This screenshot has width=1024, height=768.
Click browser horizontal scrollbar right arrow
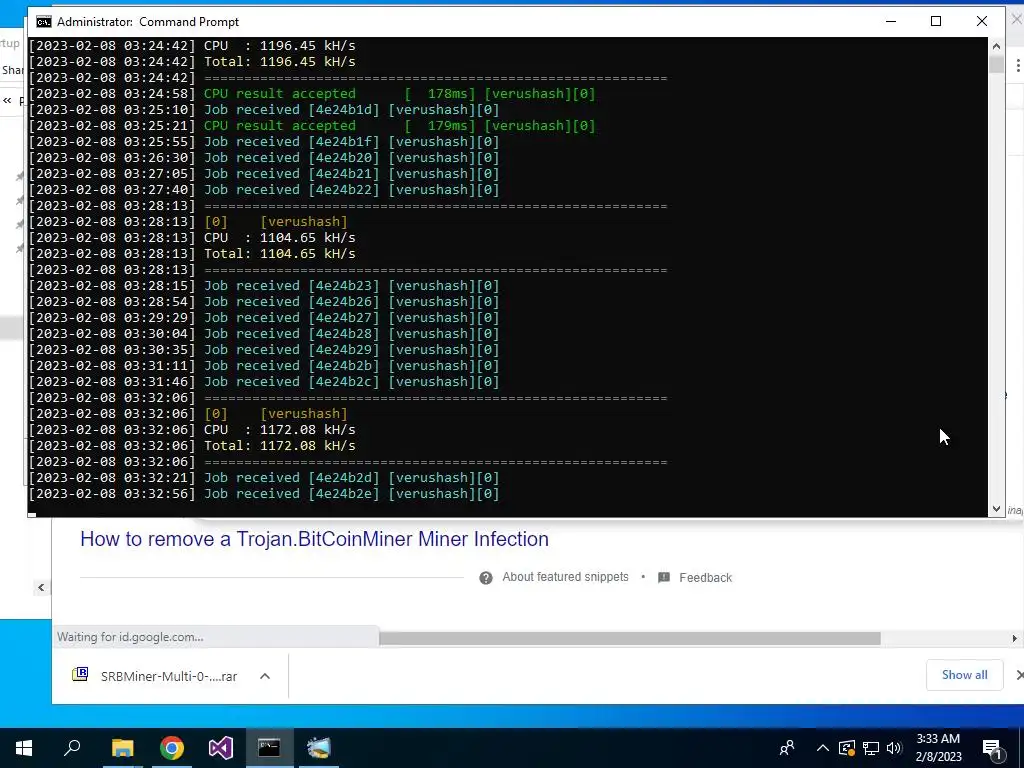[x=1015, y=638]
